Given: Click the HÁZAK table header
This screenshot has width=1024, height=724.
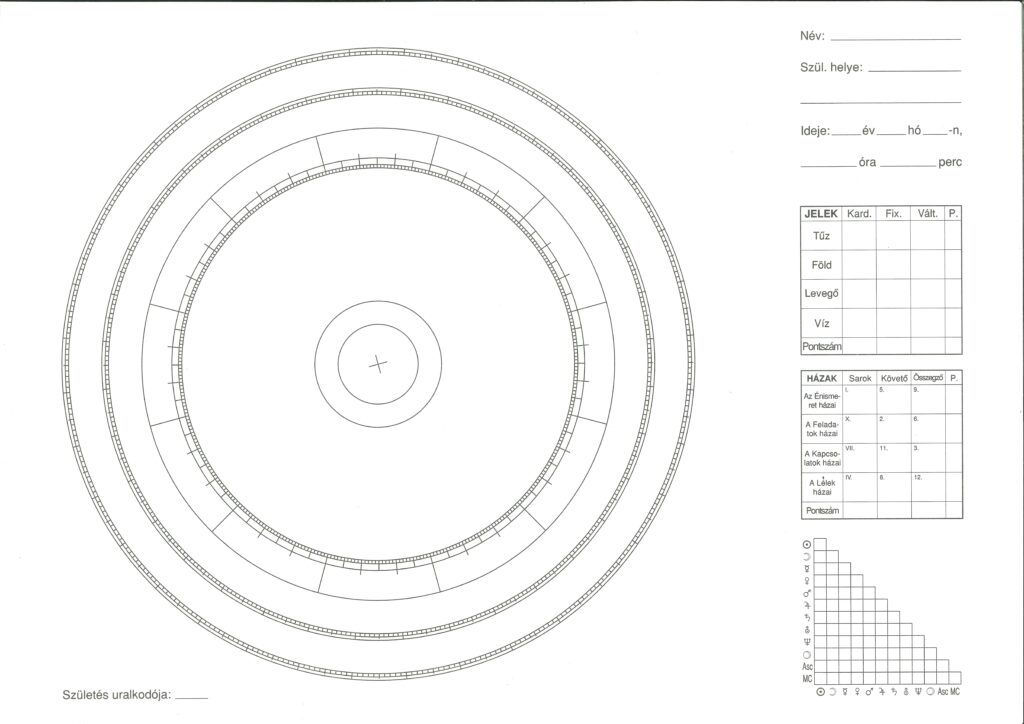Looking at the screenshot, I should click(821, 378).
